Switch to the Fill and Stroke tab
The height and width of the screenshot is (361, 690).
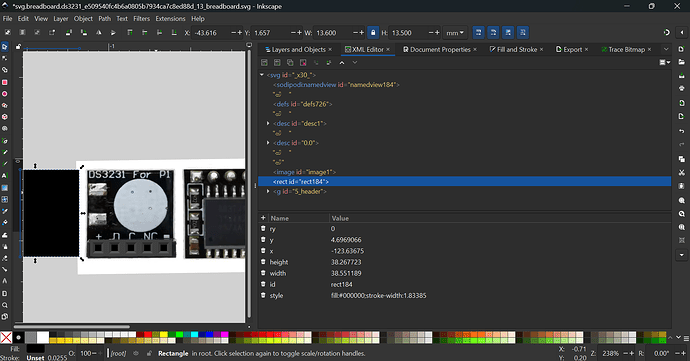[x=517, y=49]
